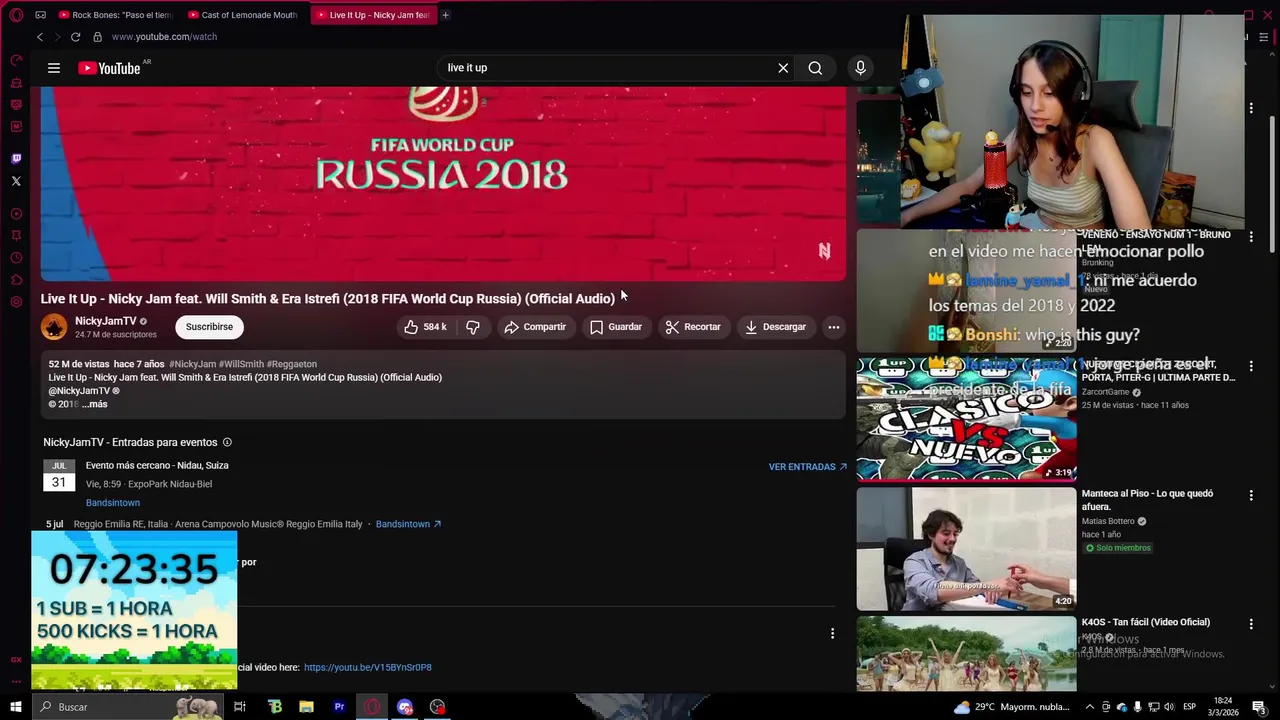This screenshot has height=720, width=1280.
Task: Start voice search with microphone
Action: click(860, 68)
